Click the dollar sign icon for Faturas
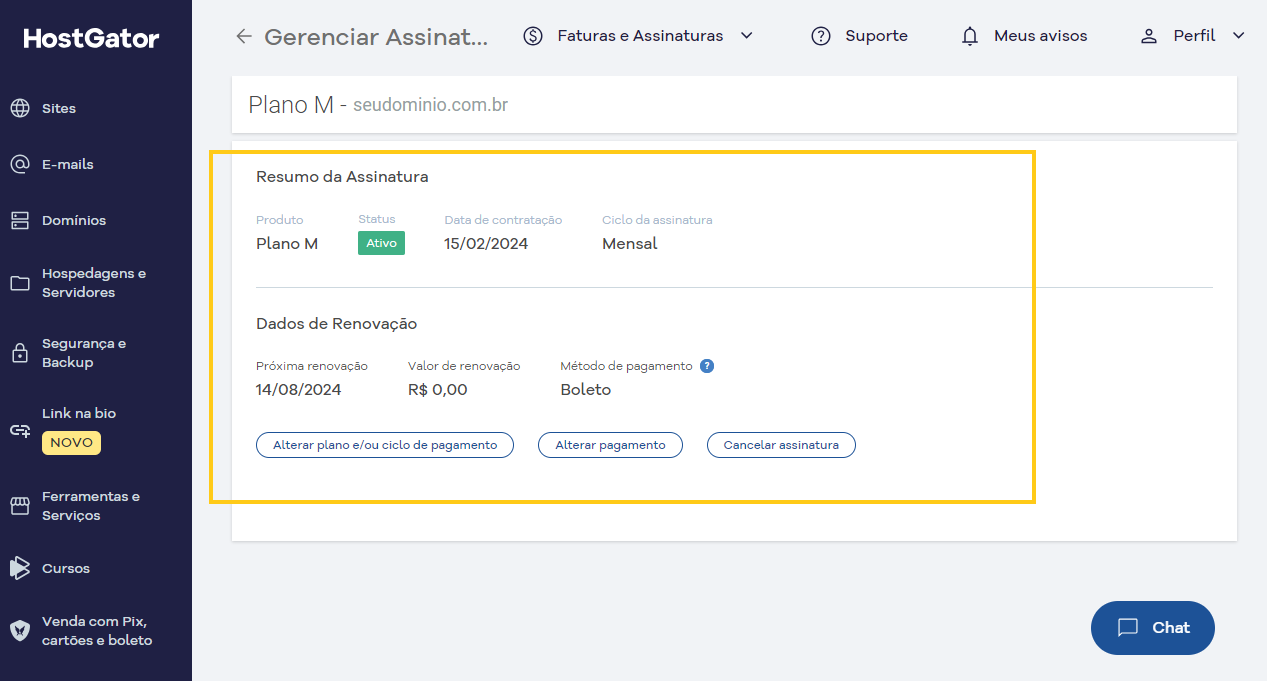This screenshot has width=1267, height=681. pos(533,36)
